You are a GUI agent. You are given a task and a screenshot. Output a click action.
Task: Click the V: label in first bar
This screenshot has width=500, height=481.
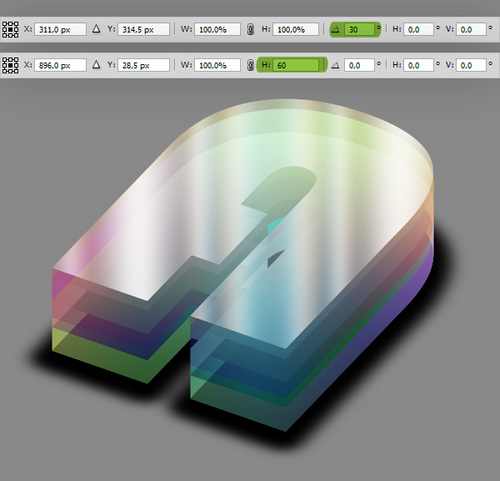click(x=450, y=29)
